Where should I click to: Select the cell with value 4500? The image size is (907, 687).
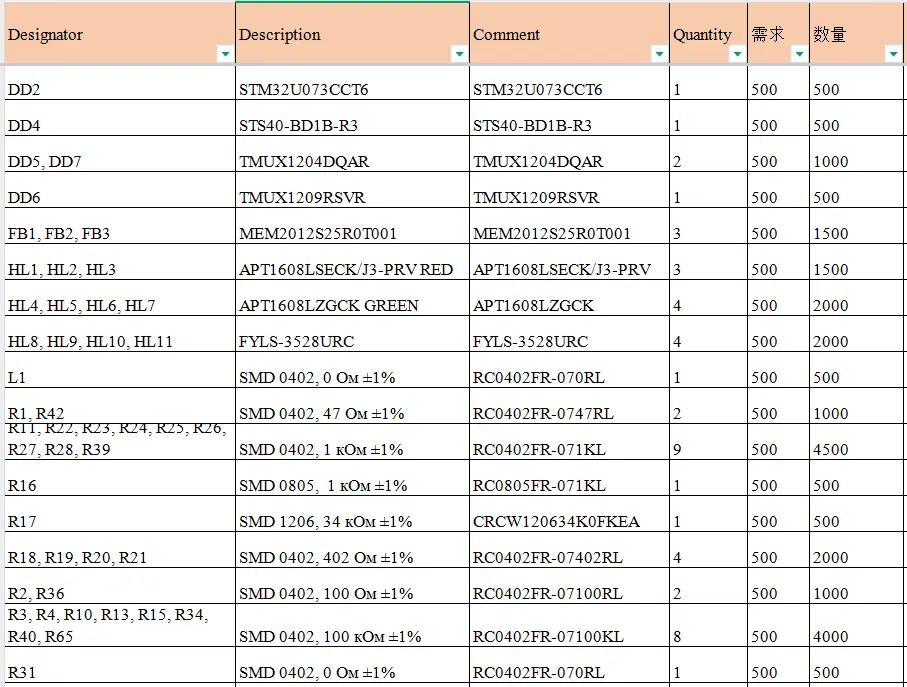(x=856, y=450)
